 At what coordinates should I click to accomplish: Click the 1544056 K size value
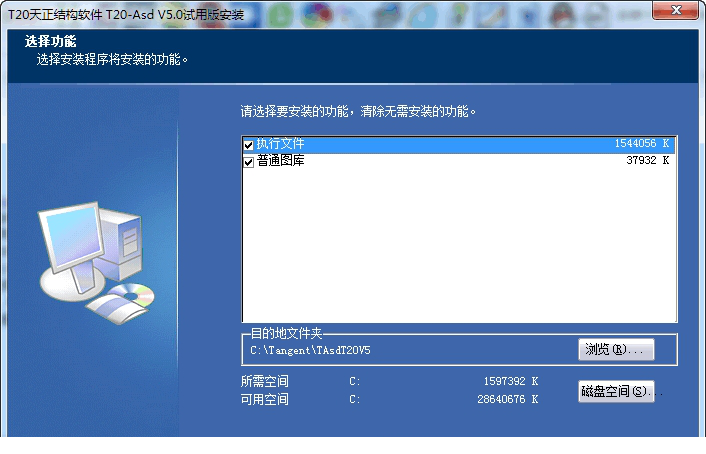[x=642, y=144]
